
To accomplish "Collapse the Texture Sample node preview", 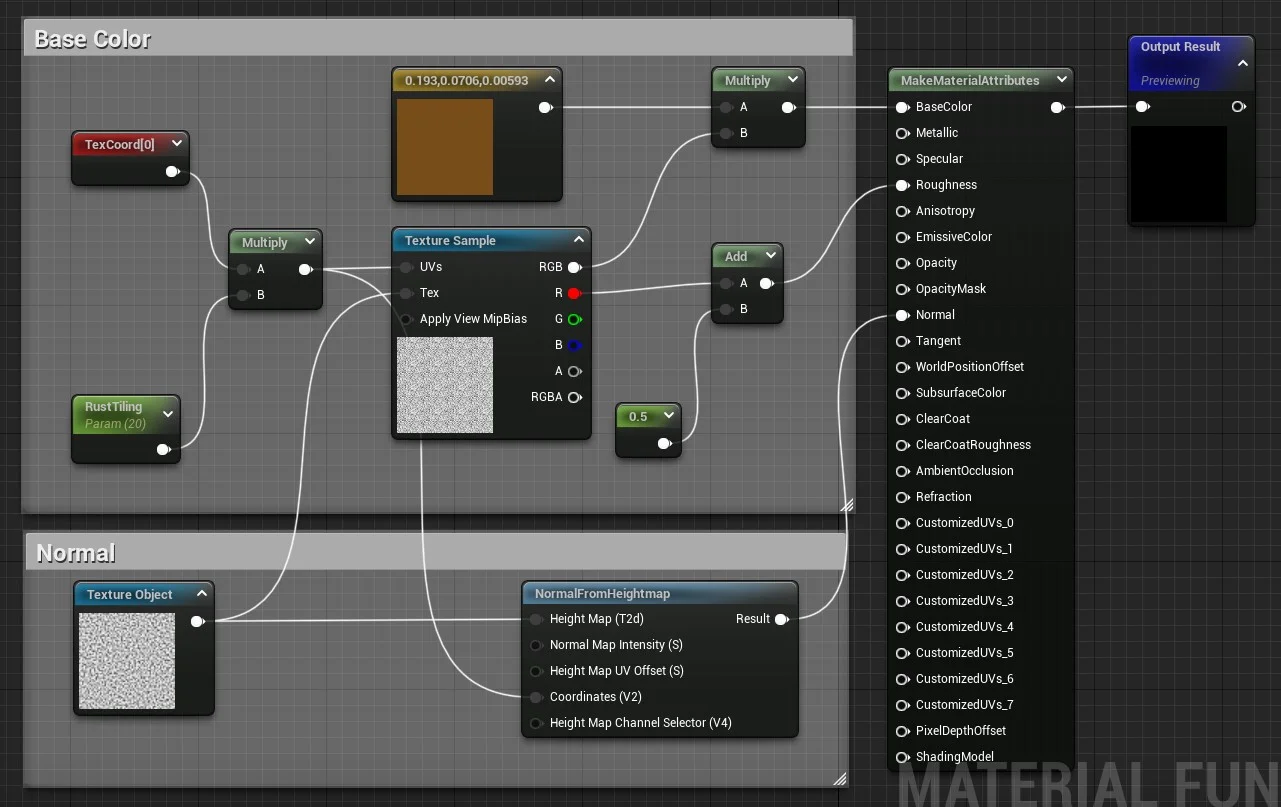I will point(579,240).
